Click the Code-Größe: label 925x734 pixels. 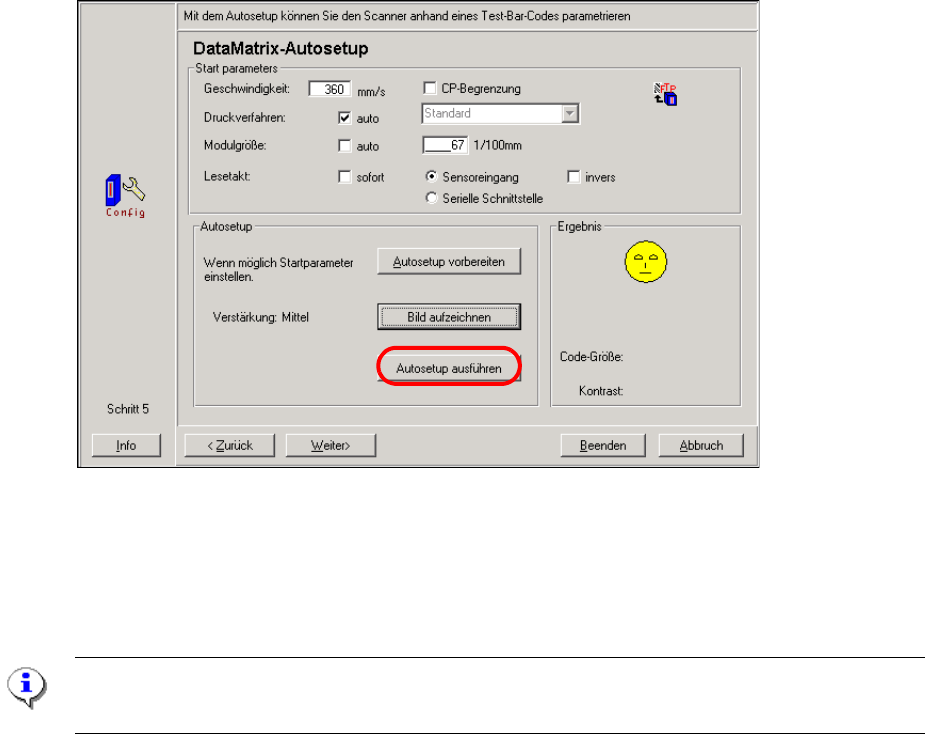pos(591,357)
